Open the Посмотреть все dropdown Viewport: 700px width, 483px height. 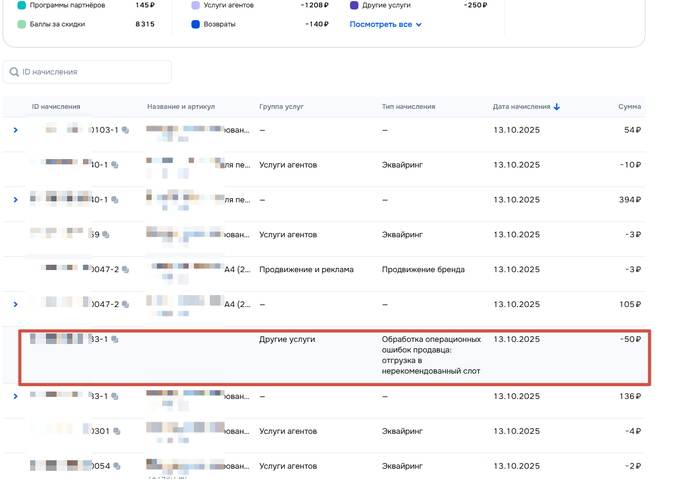click(x=386, y=24)
